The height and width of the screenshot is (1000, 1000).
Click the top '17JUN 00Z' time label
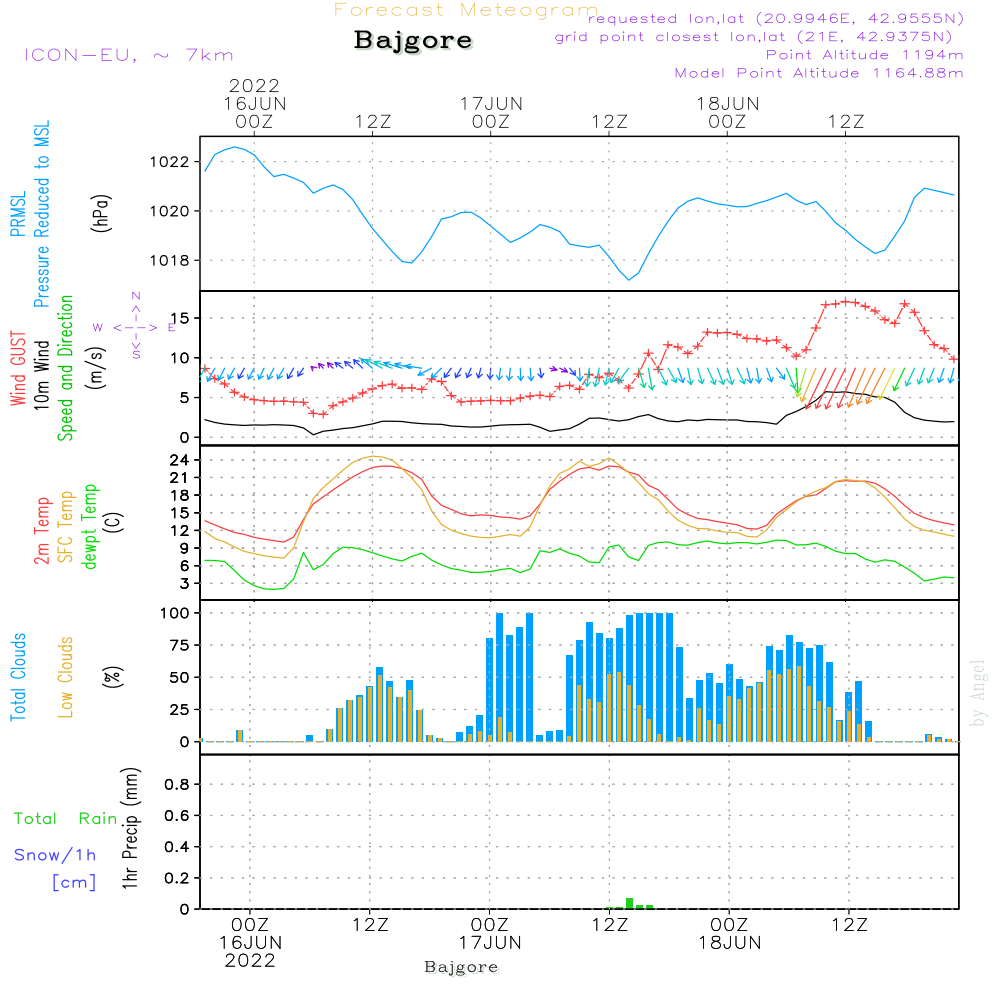click(491, 113)
